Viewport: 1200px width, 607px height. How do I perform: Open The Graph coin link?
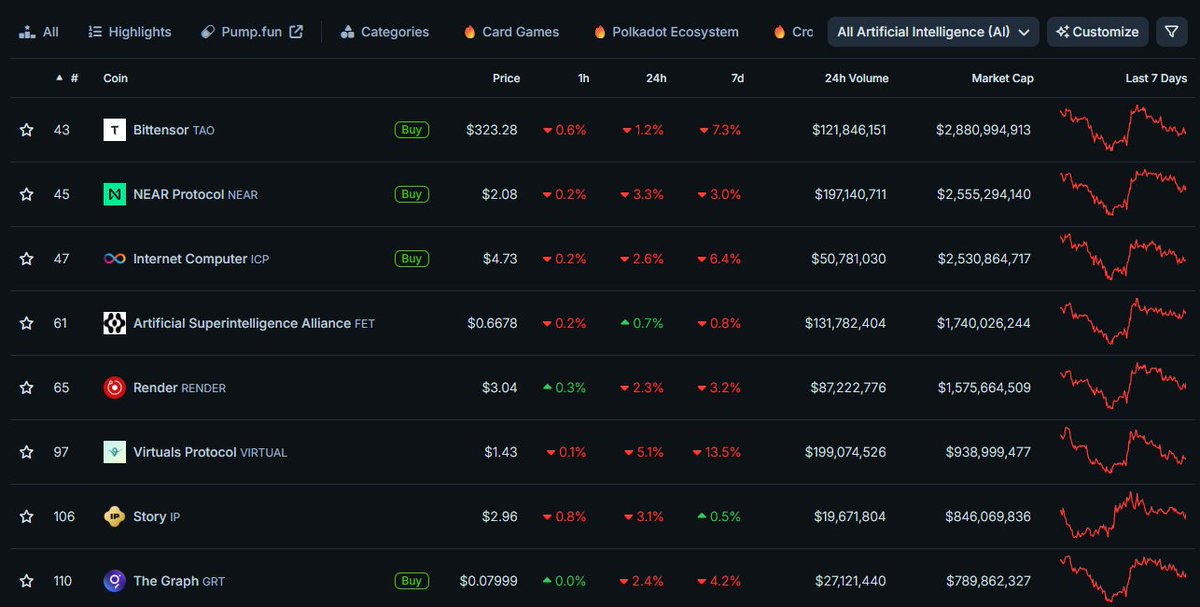pos(179,581)
